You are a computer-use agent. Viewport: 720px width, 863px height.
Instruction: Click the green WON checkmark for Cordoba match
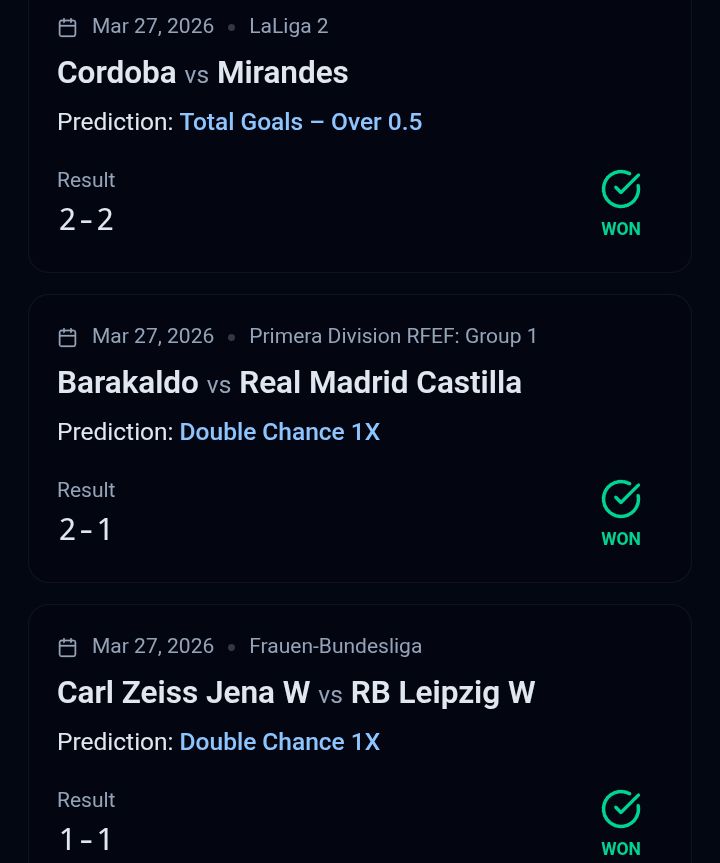point(621,189)
